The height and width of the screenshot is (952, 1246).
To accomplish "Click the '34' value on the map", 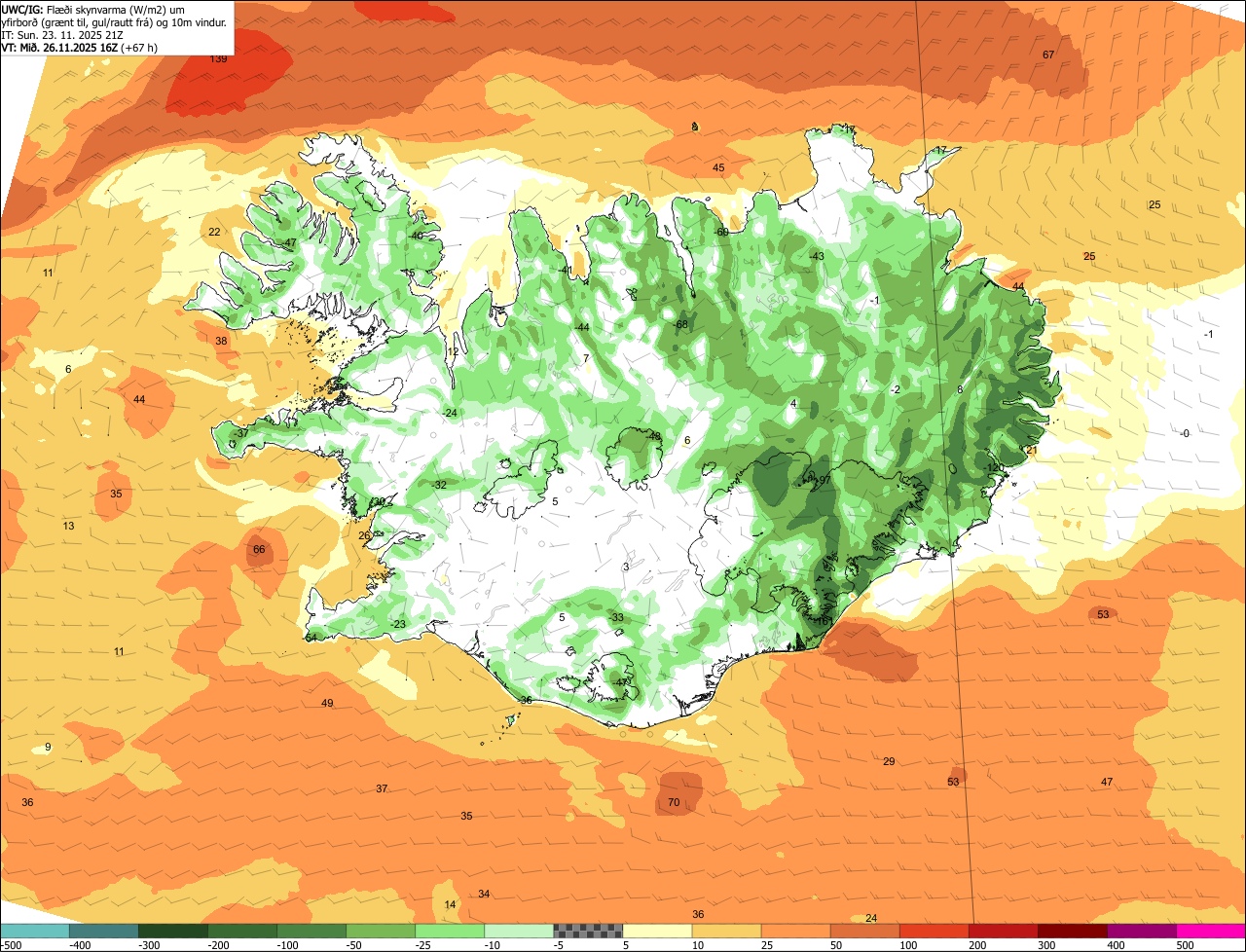I will click(484, 894).
